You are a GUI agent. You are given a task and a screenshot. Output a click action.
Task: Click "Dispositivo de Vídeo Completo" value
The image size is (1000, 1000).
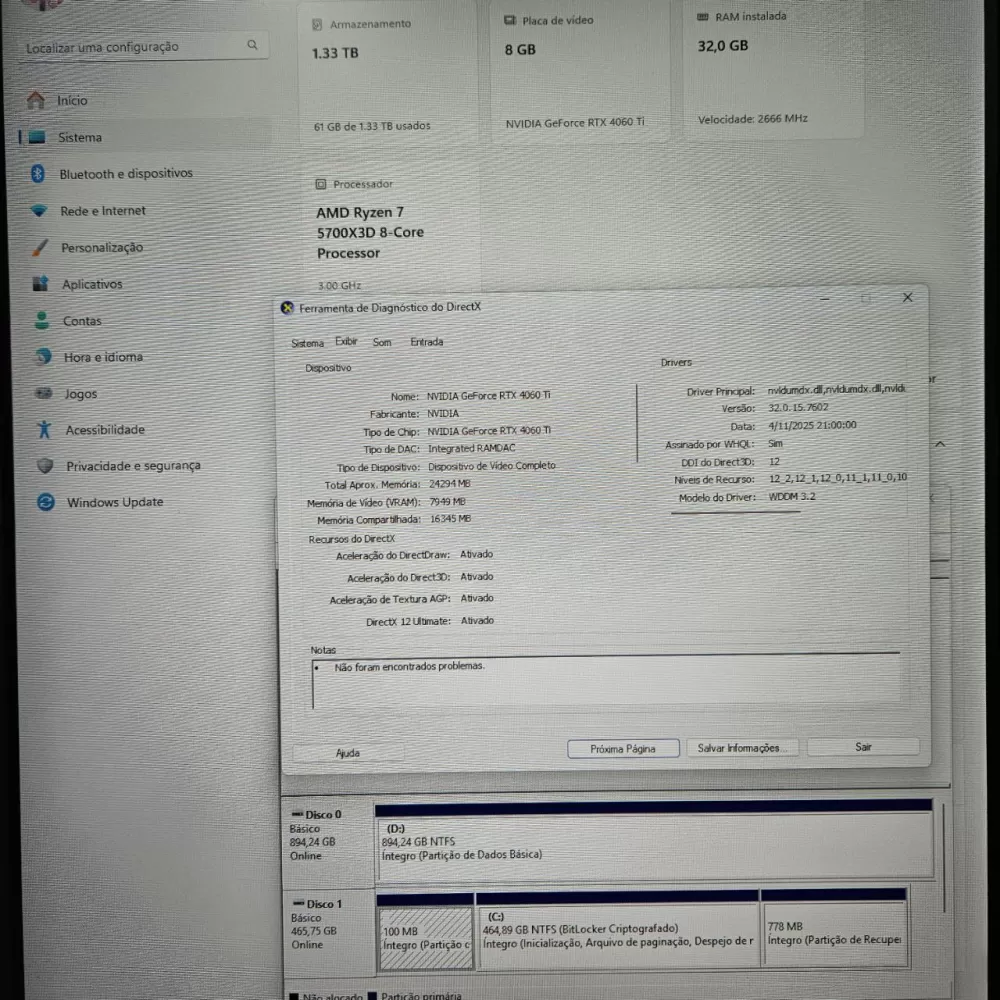point(492,466)
